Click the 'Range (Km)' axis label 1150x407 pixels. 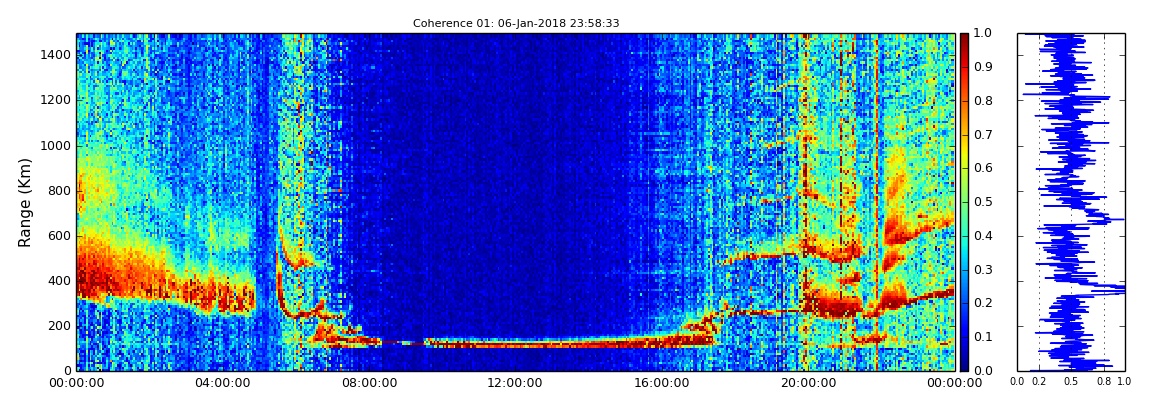tap(25, 201)
